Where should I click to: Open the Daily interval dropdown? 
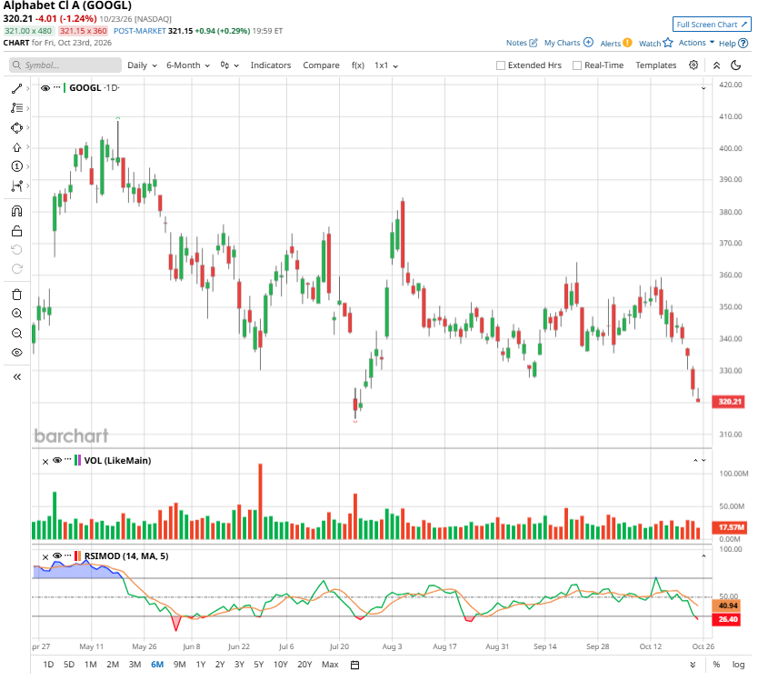[142, 65]
